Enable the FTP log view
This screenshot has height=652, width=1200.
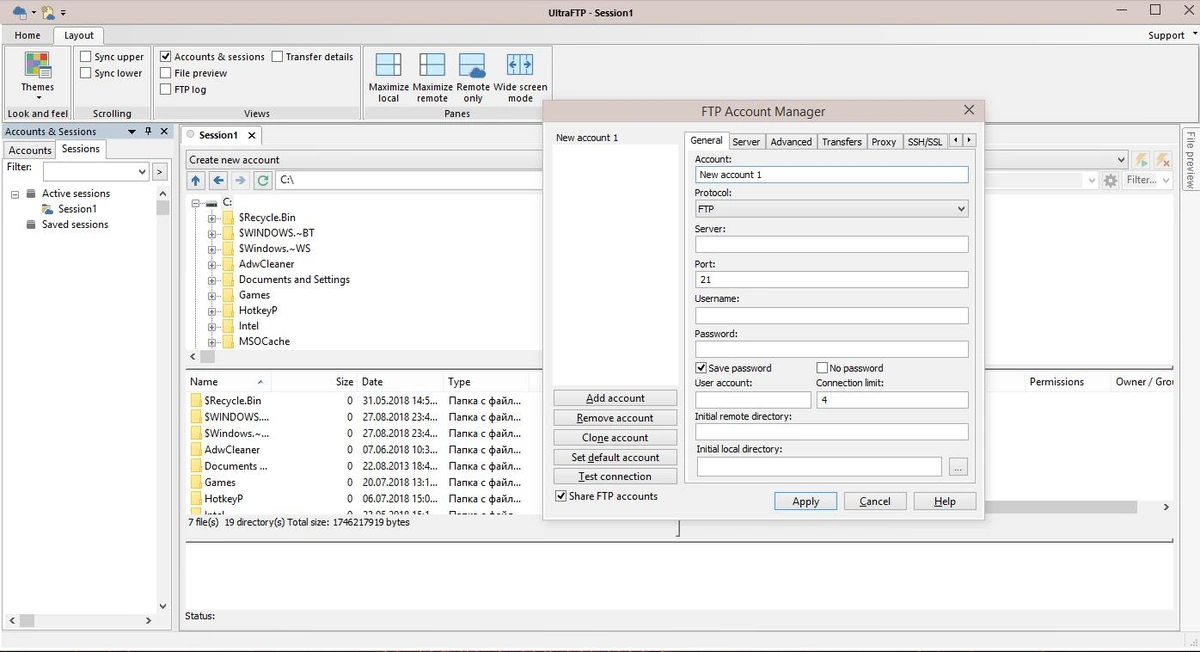166,89
